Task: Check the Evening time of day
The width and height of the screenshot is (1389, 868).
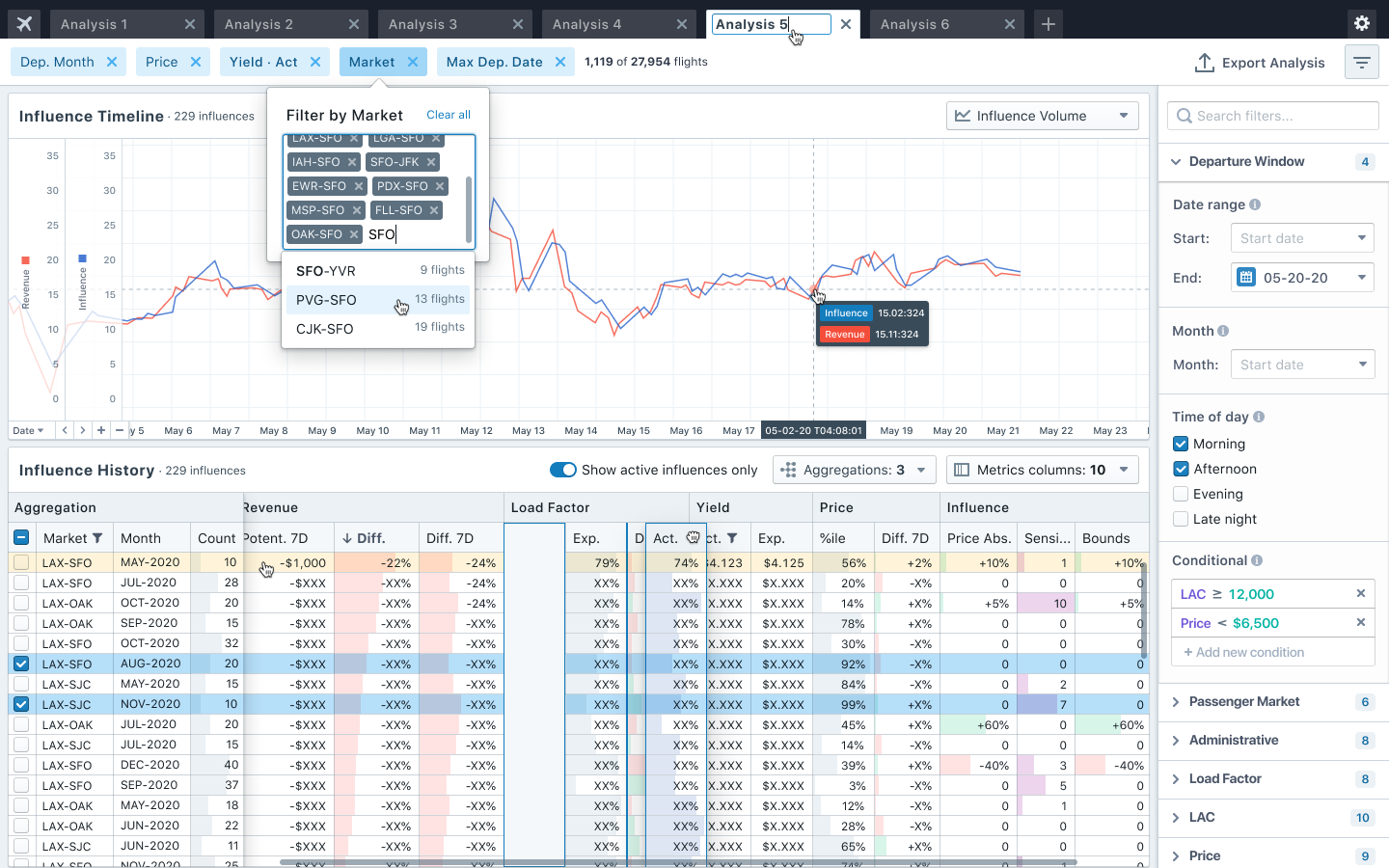Action: [1181, 494]
